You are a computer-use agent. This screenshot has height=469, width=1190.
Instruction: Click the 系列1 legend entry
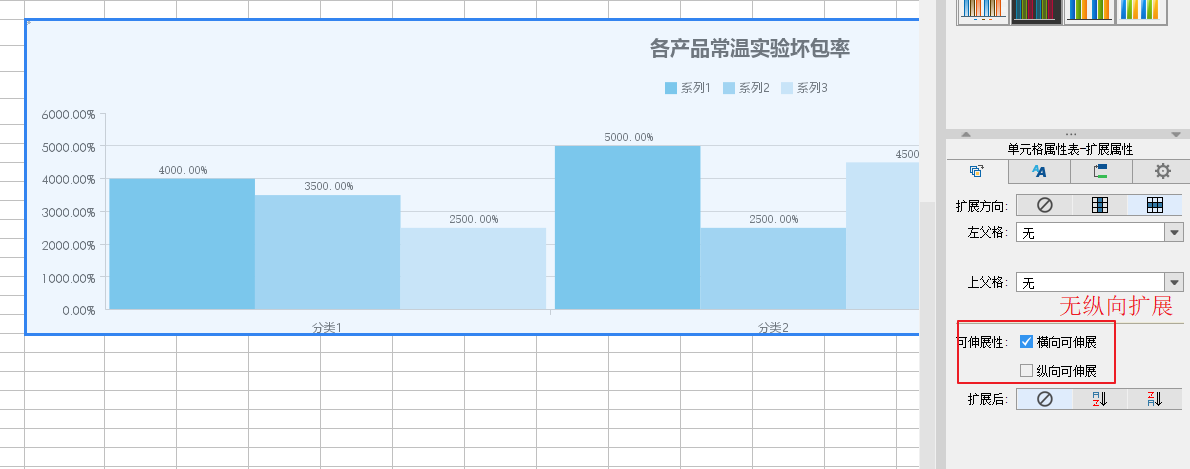[x=688, y=88]
